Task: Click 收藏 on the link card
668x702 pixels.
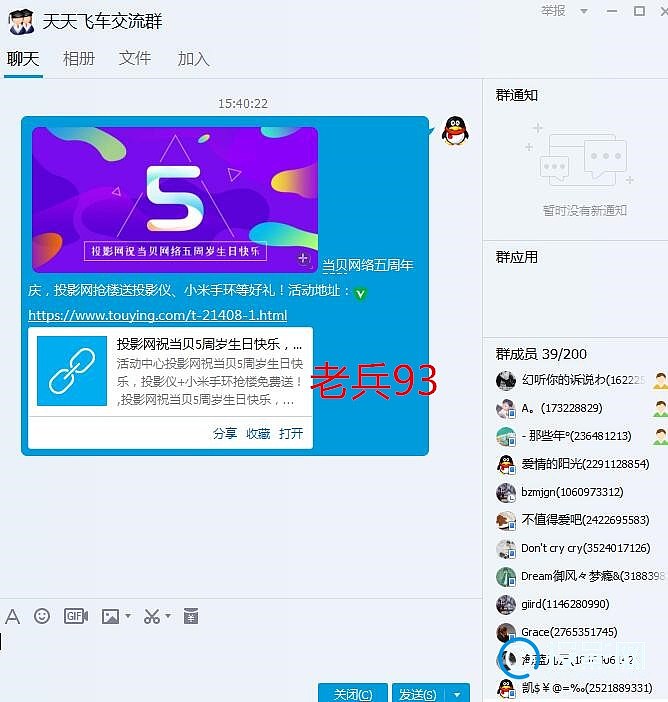Action: tap(258, 433)
